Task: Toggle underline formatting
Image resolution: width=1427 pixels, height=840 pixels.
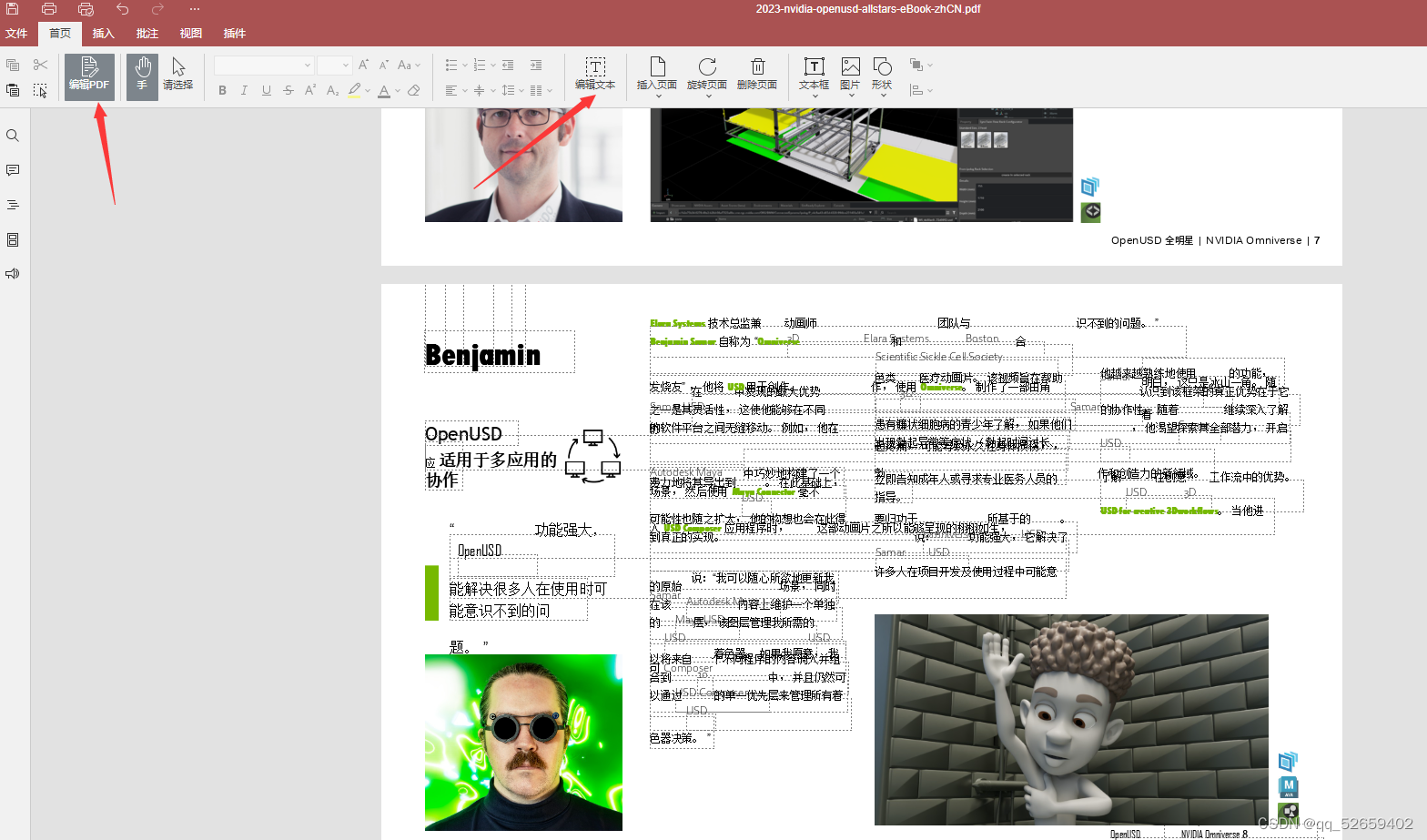Action: [x=267, y=90]
